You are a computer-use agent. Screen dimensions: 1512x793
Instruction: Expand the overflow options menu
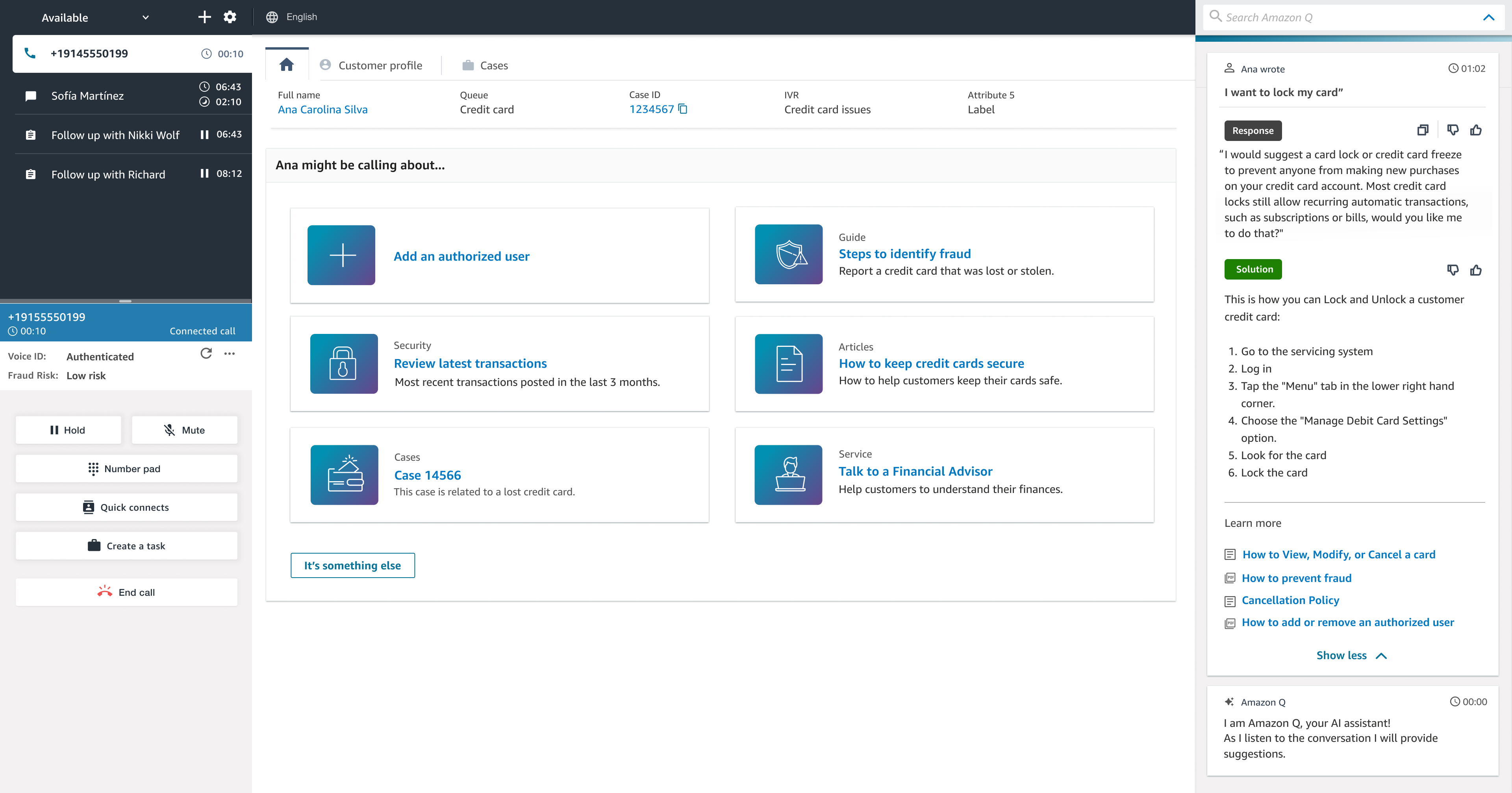[229, 354]
